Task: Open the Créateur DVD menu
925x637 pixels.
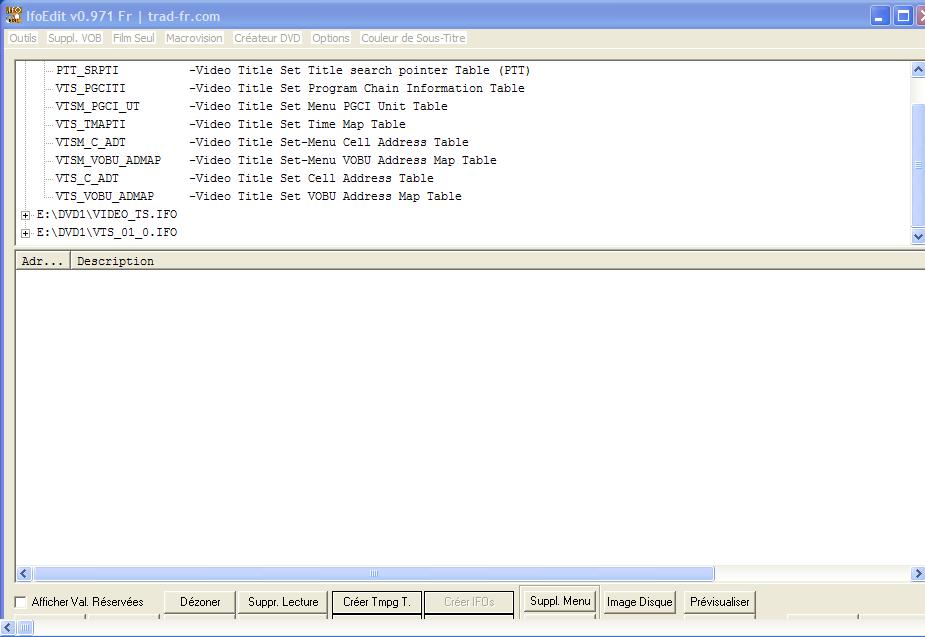Action: click(267, 38)
